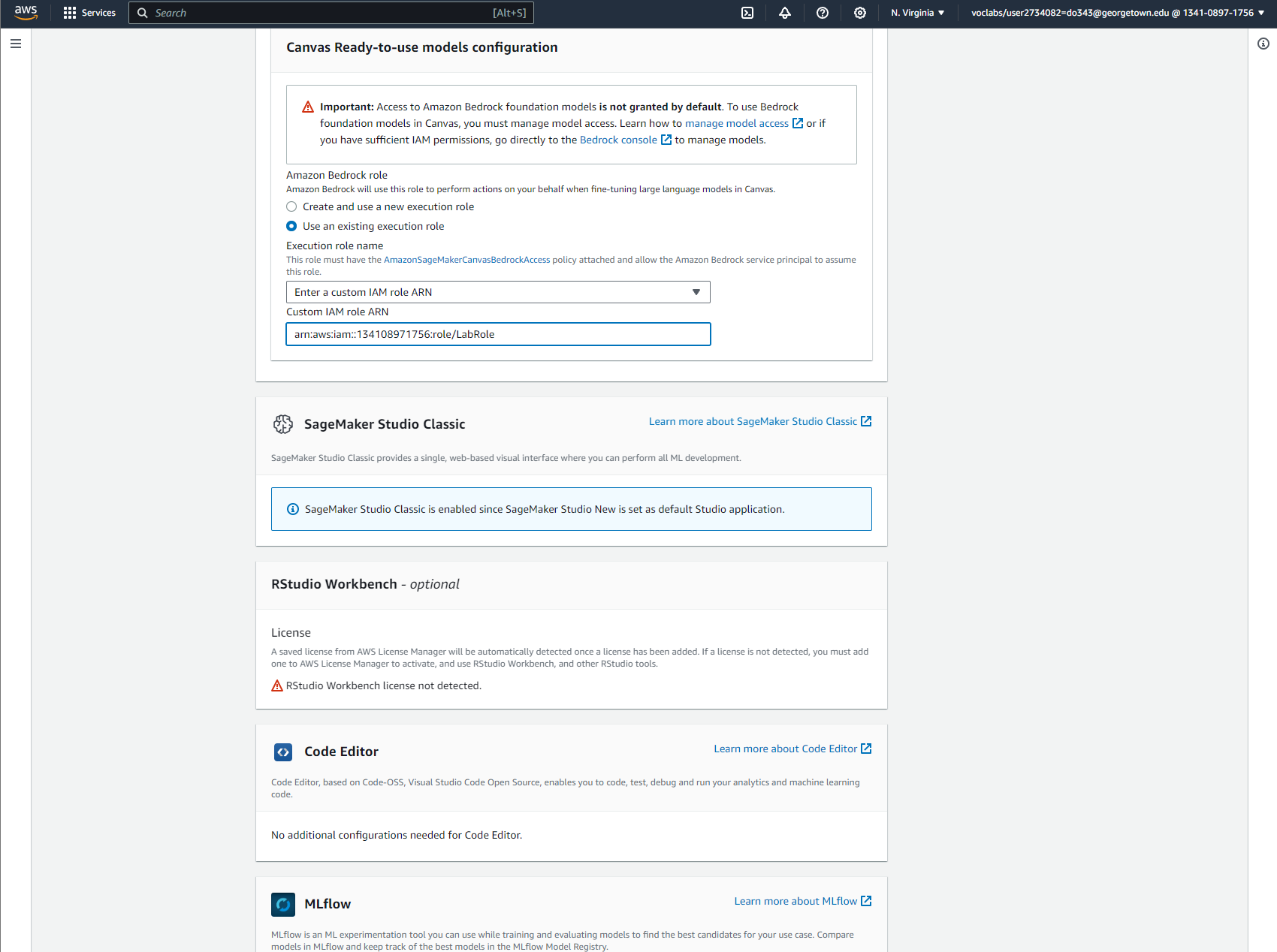This screenshot has height=952, width=1277.
Task: Open the notifications bell icon
Action: coord(785,13)
